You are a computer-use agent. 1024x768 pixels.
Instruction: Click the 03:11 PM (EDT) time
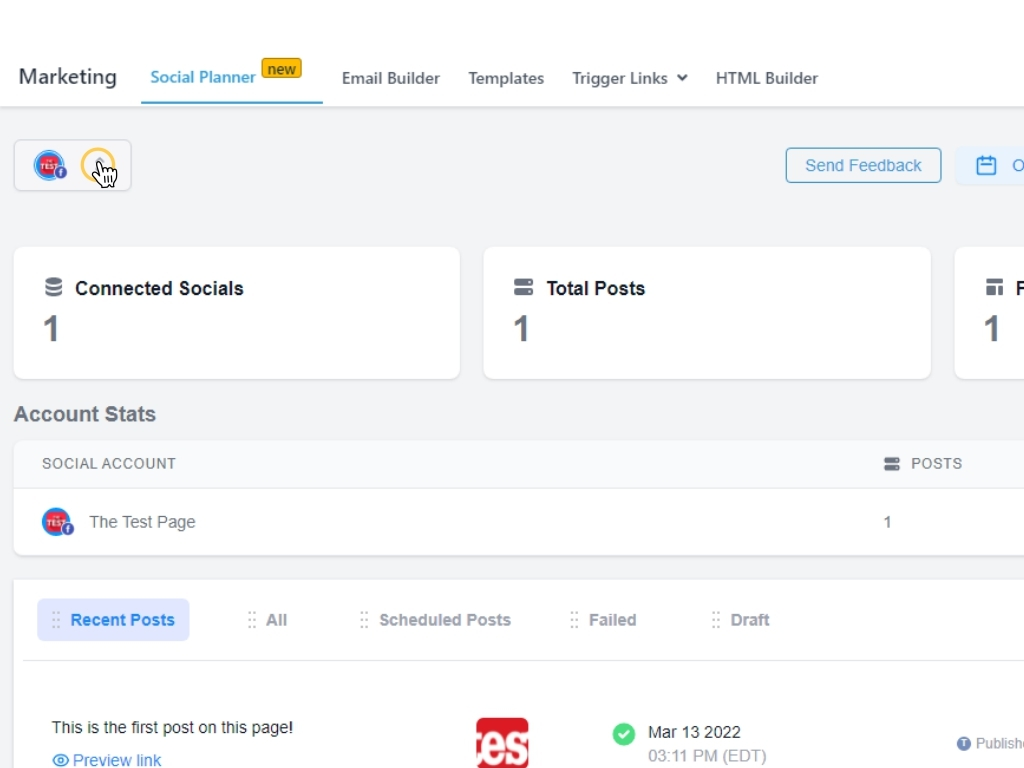pyautogui.click(x=707, y=756)
